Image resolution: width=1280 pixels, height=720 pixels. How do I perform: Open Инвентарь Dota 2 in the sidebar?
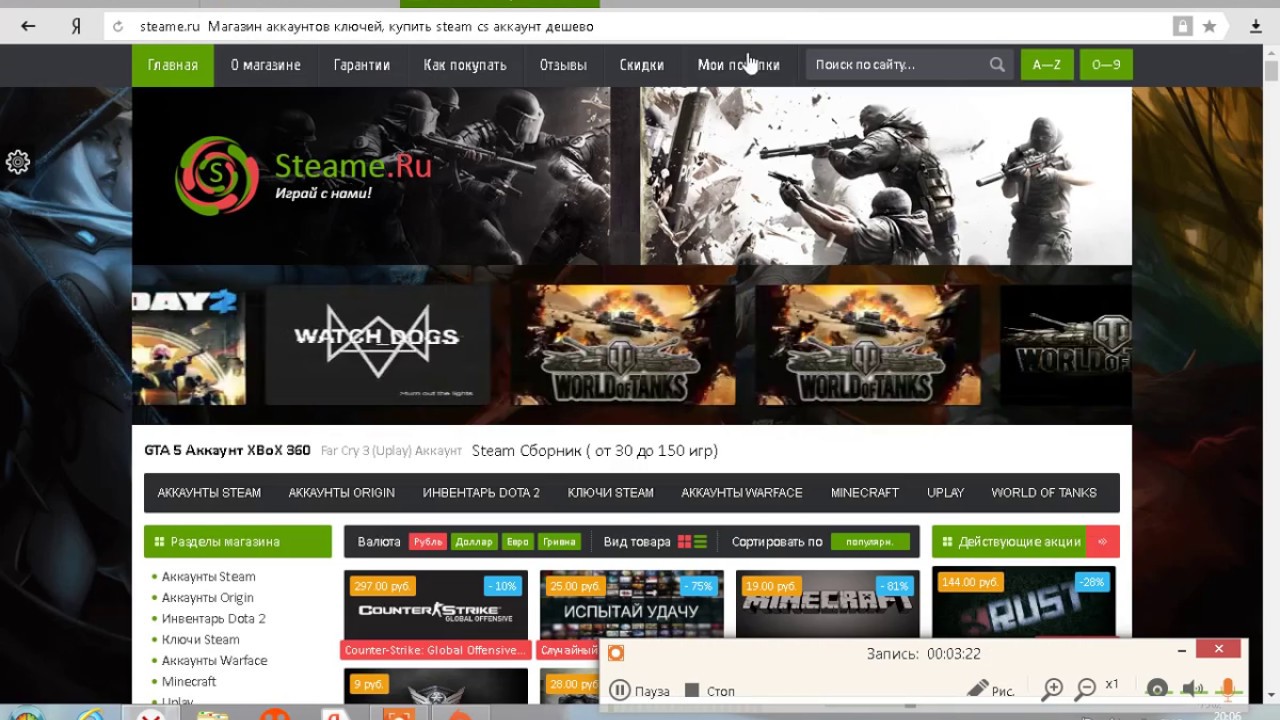tap(214, 619)
